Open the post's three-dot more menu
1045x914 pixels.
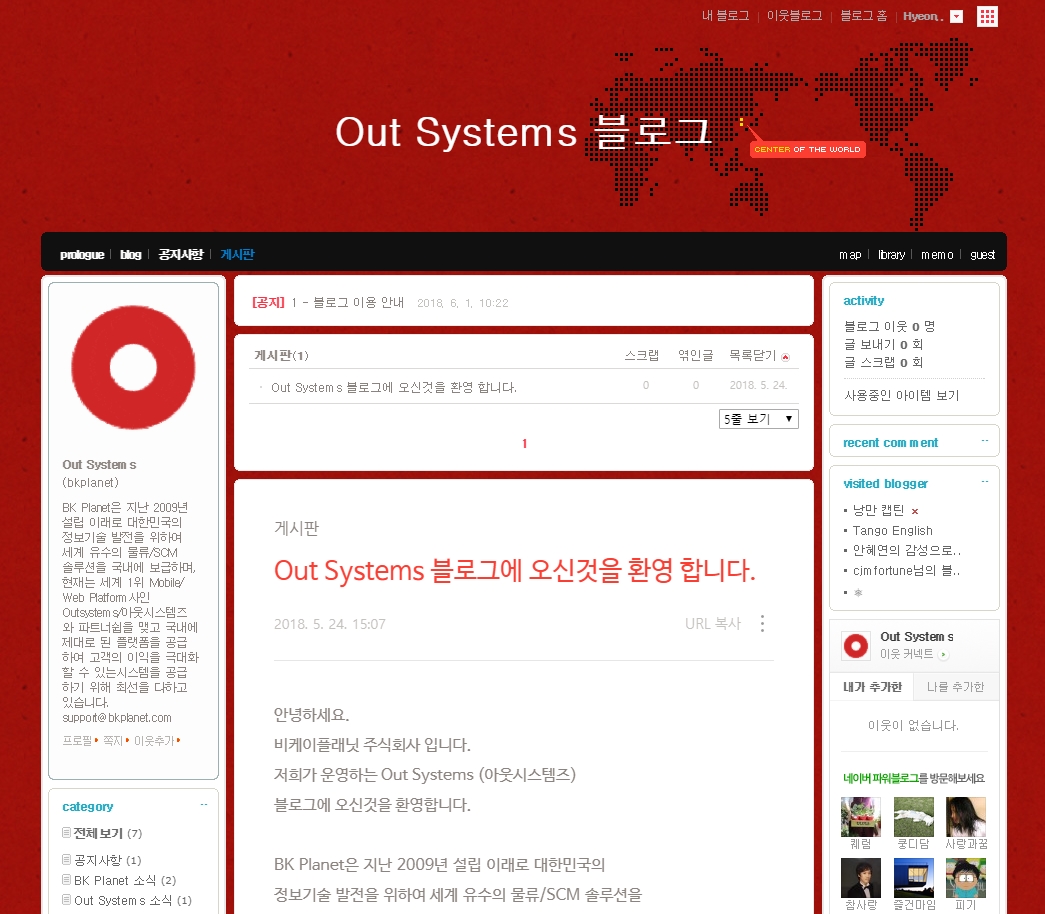point(762,623)
